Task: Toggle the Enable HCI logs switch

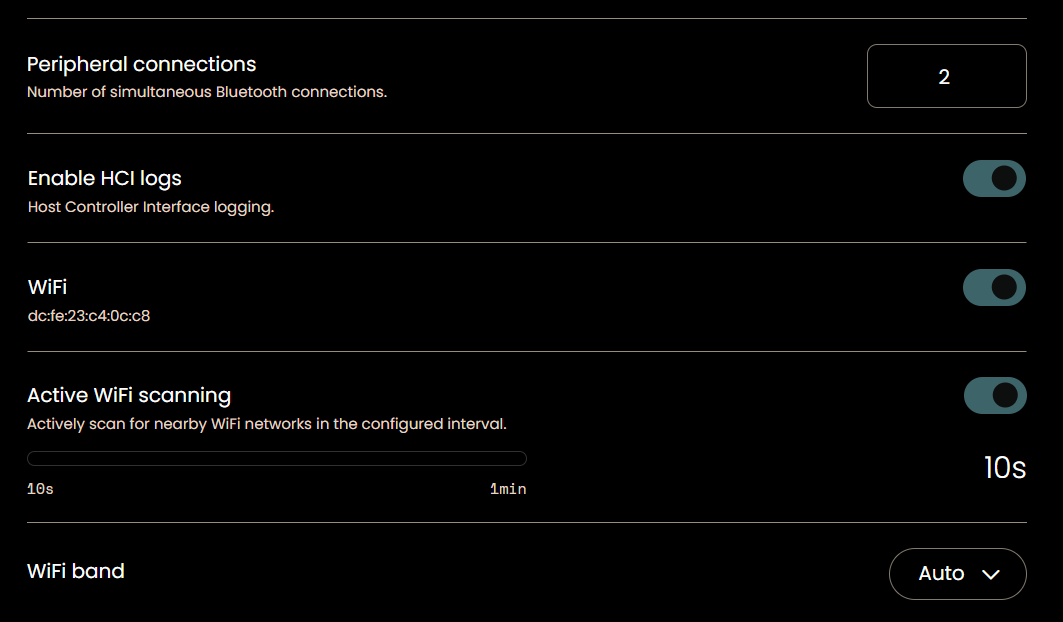Action: pyautogui.click(x=994, y=178)
